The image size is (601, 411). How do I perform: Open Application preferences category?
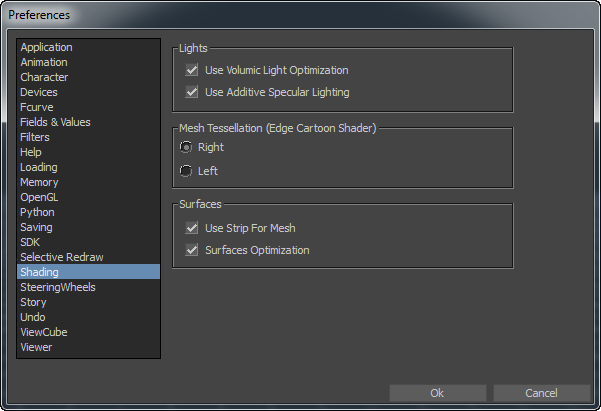[46, 47]
